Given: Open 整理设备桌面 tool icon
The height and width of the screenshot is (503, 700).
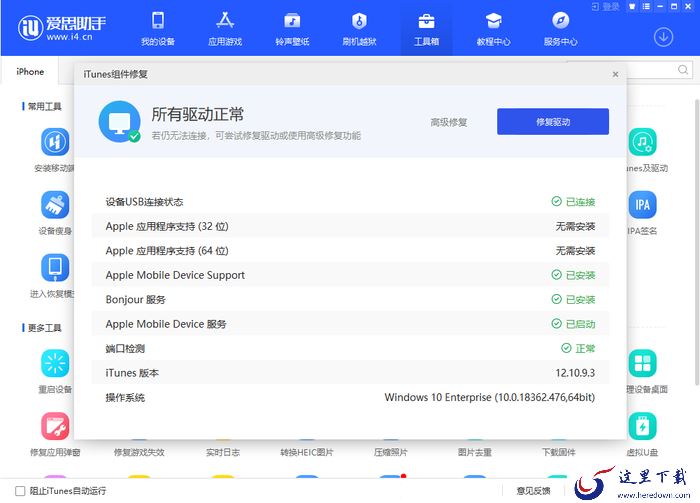Looking at the screenshot, I should pos(643,363).
